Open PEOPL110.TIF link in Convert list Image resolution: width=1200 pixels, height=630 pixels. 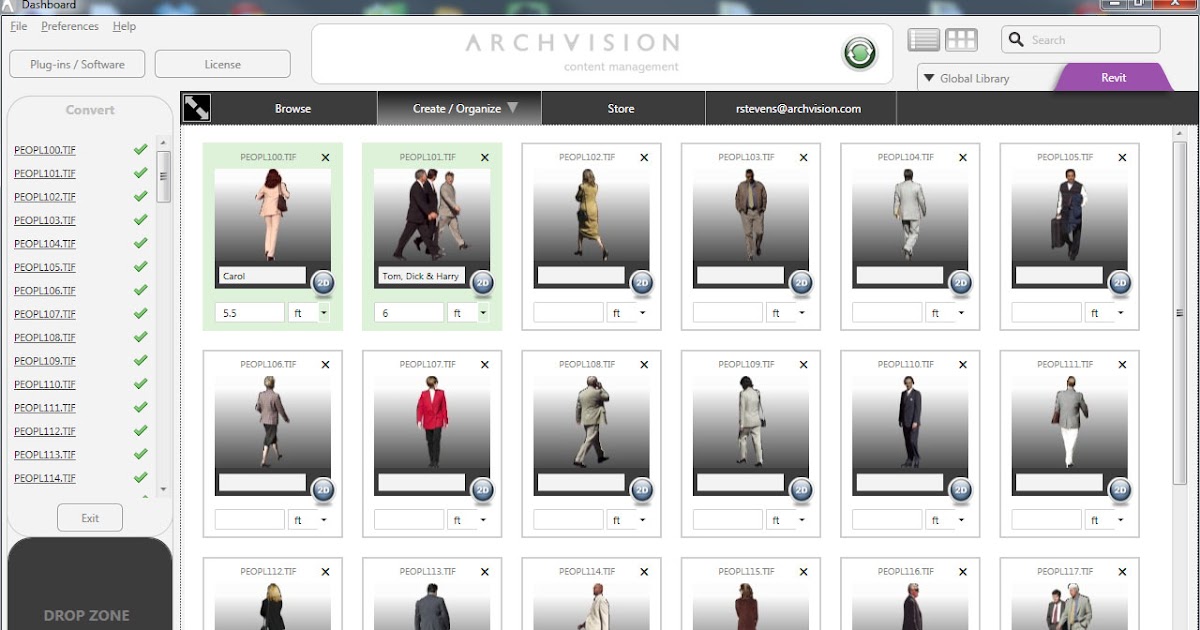[x=45, y=385]
